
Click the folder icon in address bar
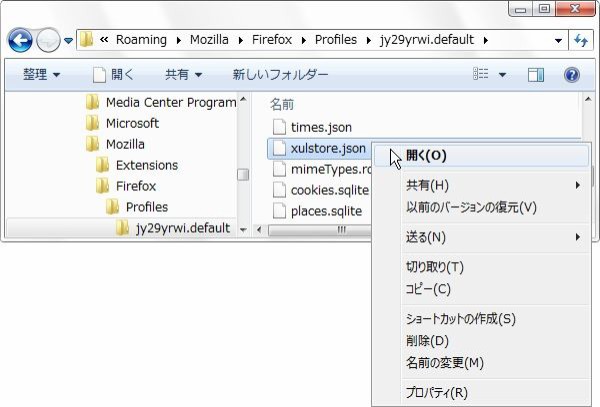(87, 40)
